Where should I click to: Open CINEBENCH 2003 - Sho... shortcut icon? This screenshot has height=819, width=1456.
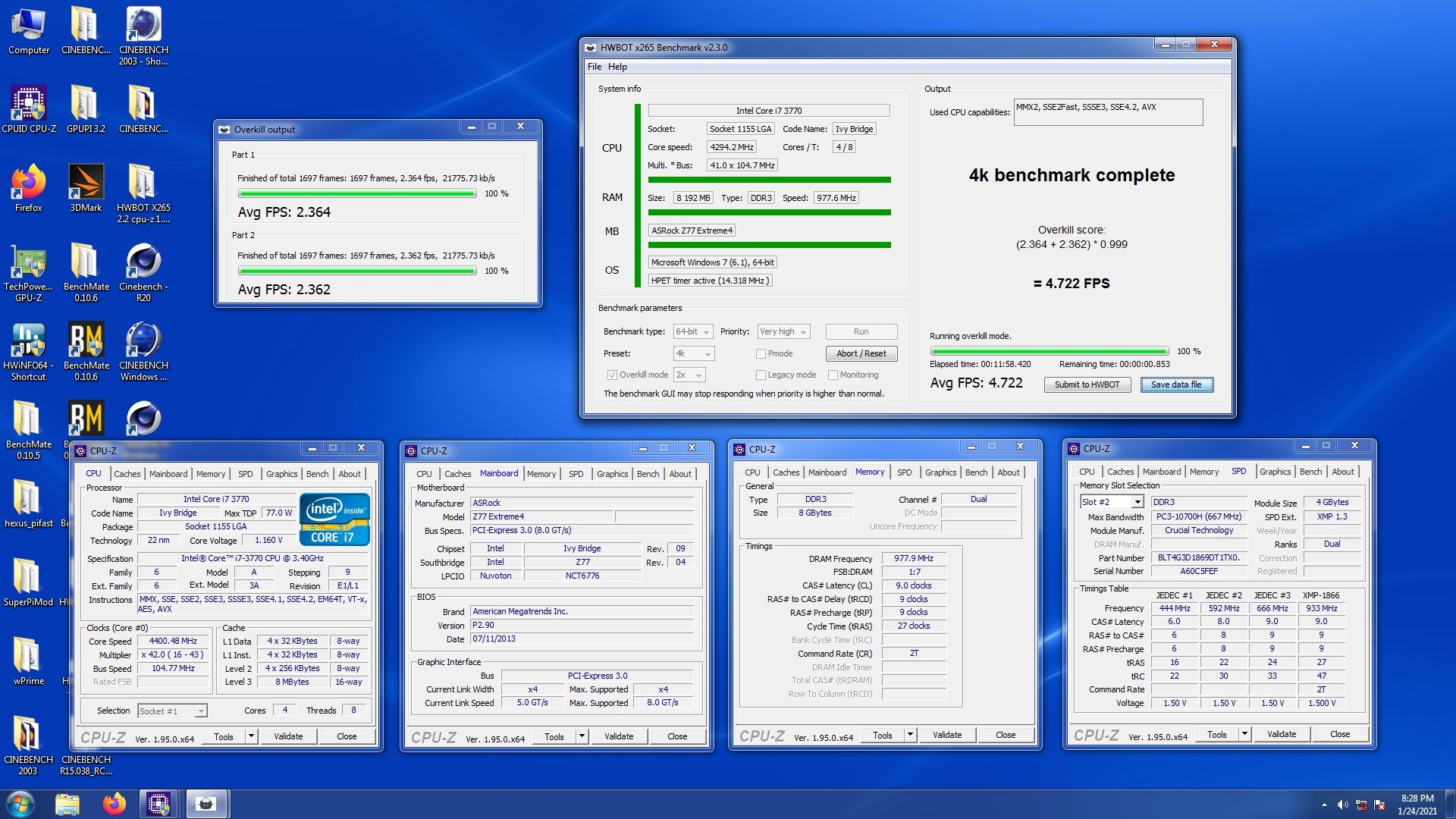pos(143,36)
